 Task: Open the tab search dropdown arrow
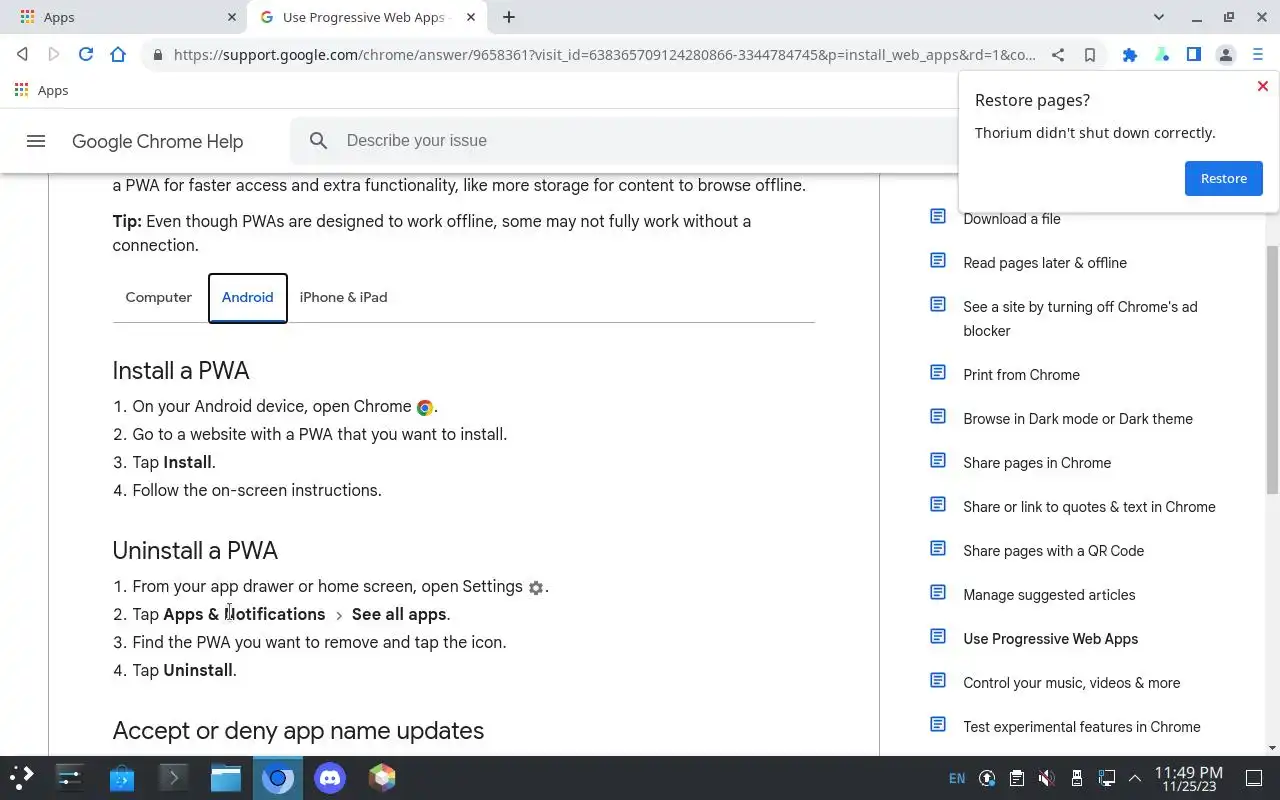1159,17
